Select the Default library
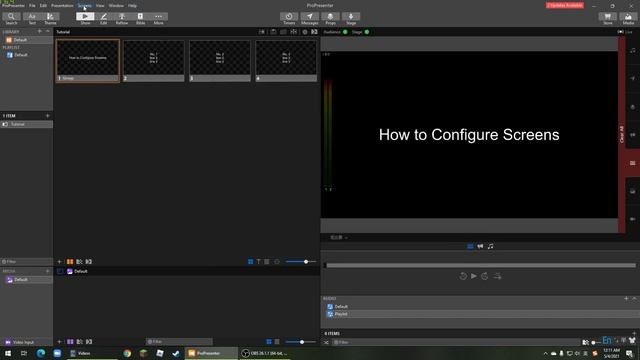Screen dimensions: 640x360 27,40
